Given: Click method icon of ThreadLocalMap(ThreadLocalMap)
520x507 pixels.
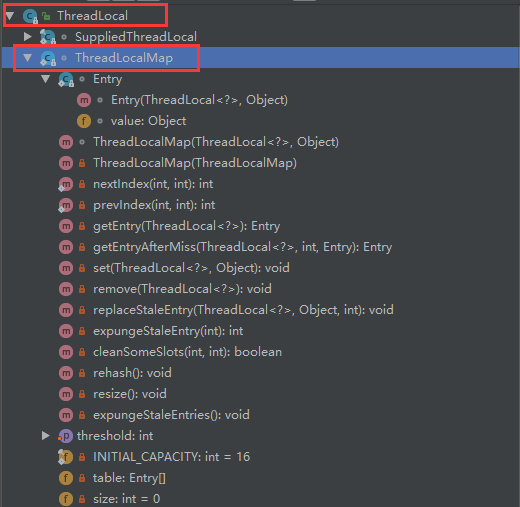Looking at the screenshot, I should tap(66, 163).
